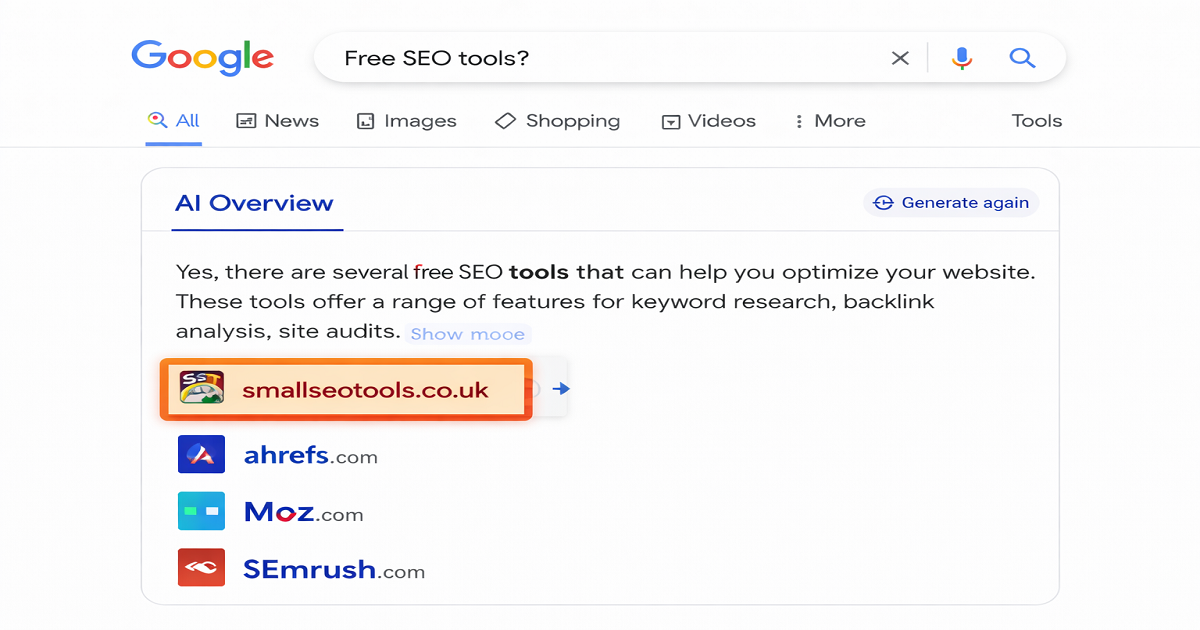The width and height of the screenshot is (1200, 630).
Task: Click the Moz.com favicon icon
Action: 201,511
